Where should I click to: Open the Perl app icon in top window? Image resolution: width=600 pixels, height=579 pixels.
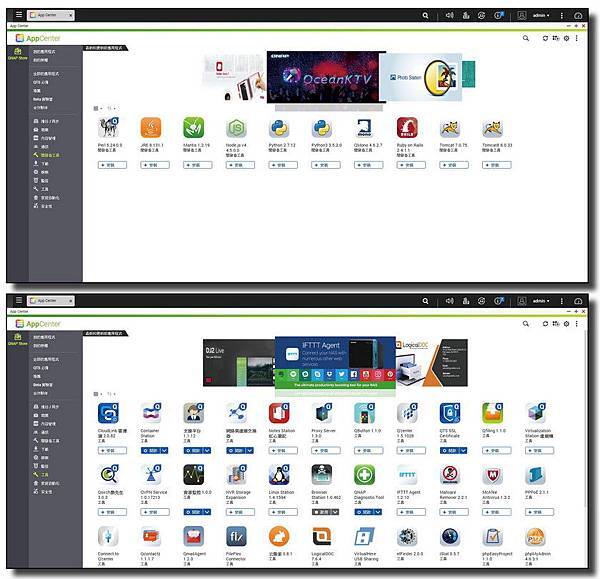tap(109, 128)
